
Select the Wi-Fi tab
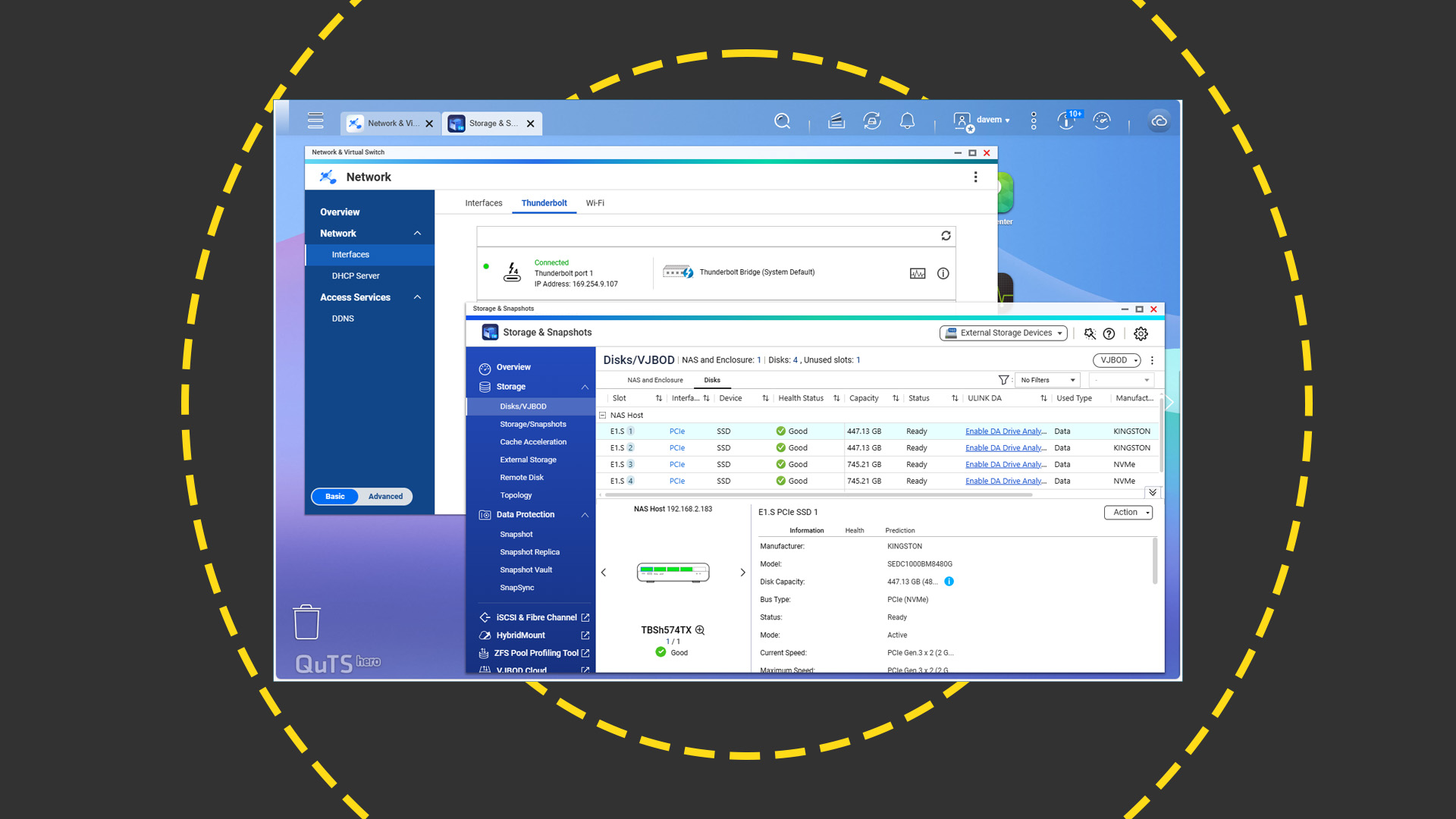(595, 203)
